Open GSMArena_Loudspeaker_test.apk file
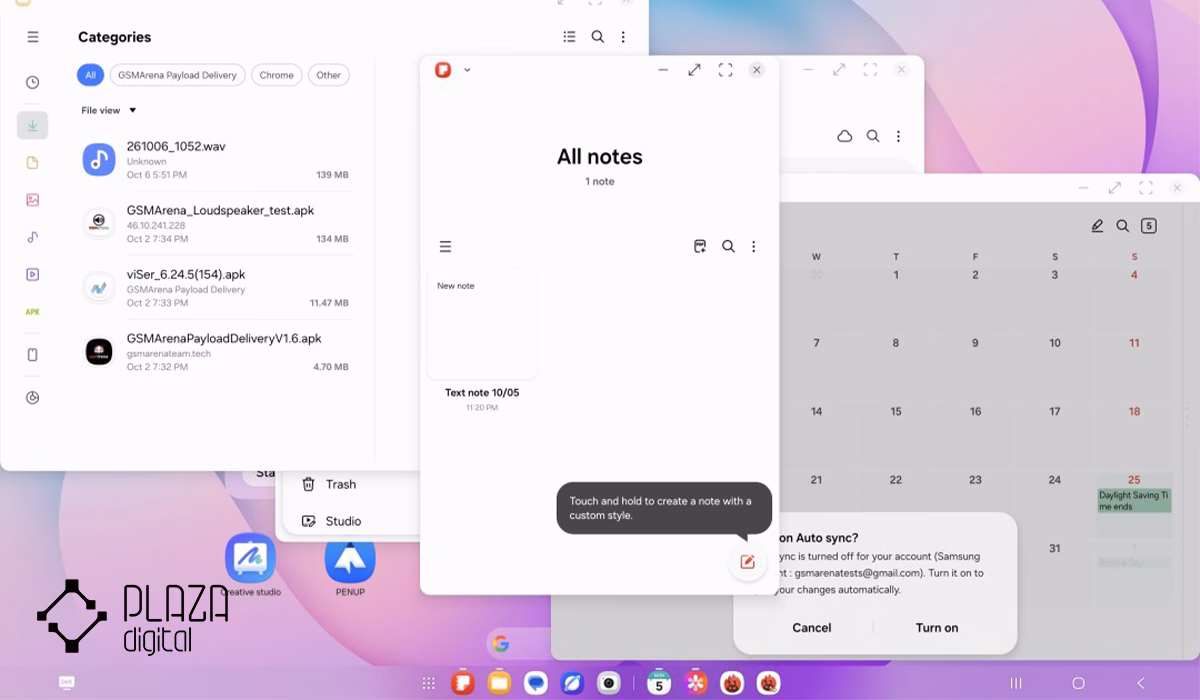Image resolution: width=1200 pixels, height=700 pixels. point(217,224)
